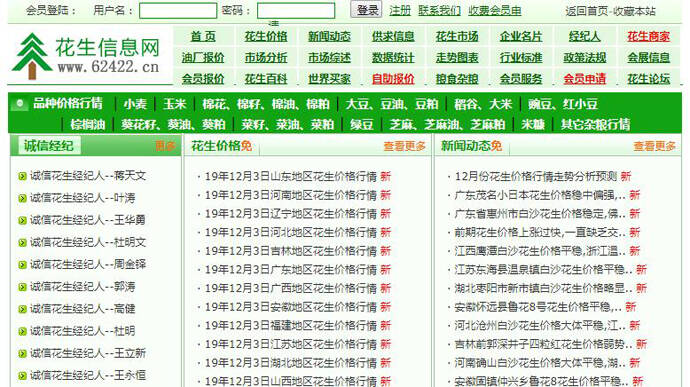Click the 品种价格行情 header icon
690x387 pixels.
click(x=19, y=104)
